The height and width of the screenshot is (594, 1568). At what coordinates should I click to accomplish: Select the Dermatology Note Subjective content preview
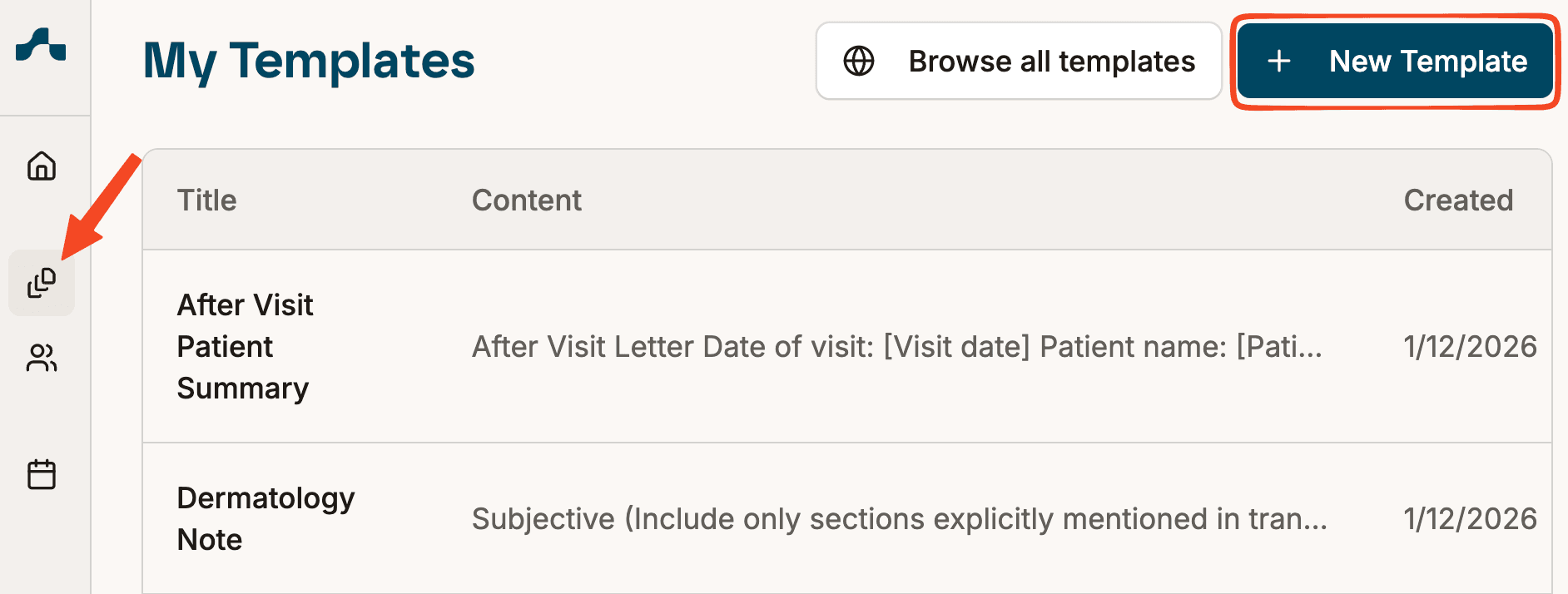coord(899,518)
